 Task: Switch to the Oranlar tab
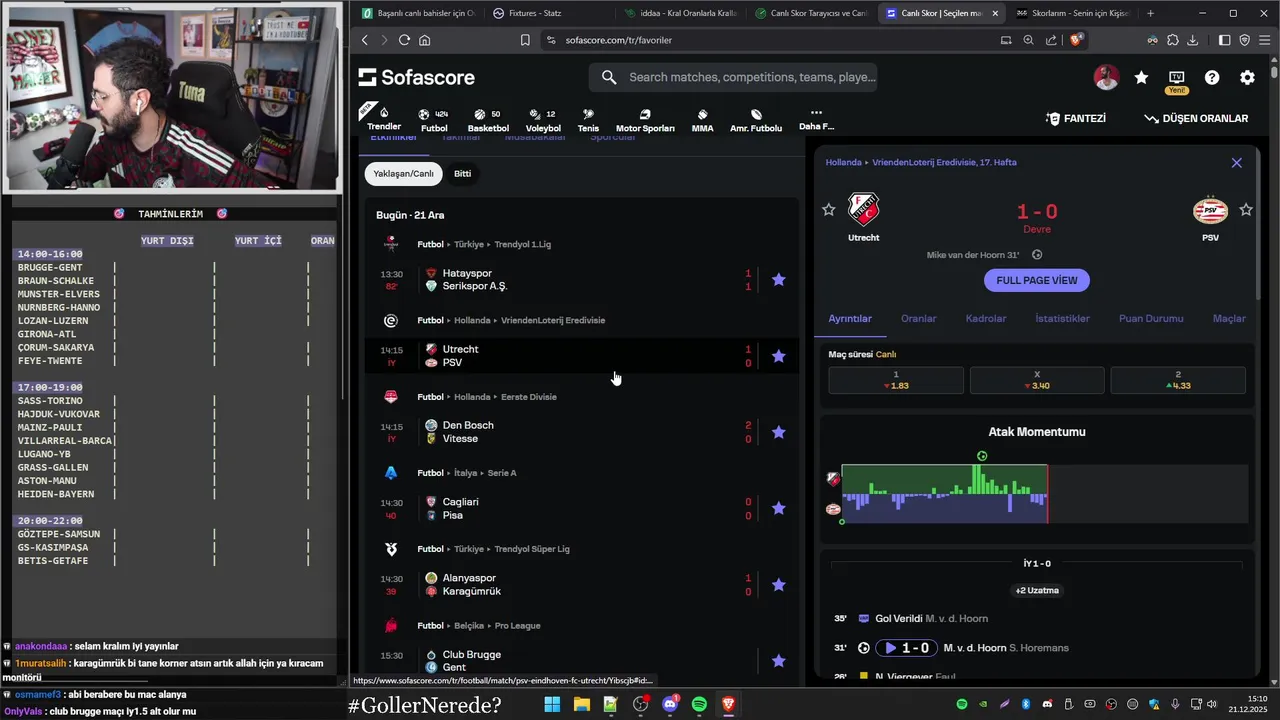[x=919, y=318]
